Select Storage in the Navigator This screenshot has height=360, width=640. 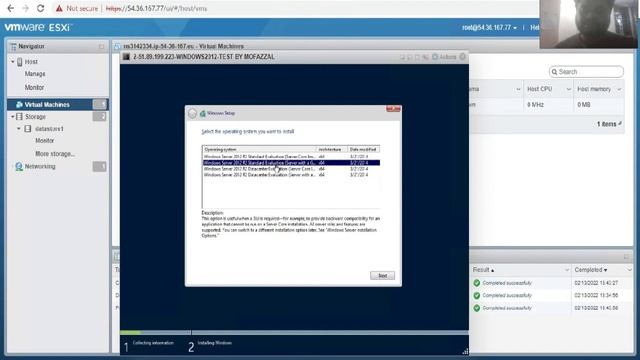[x=35, y=117]
